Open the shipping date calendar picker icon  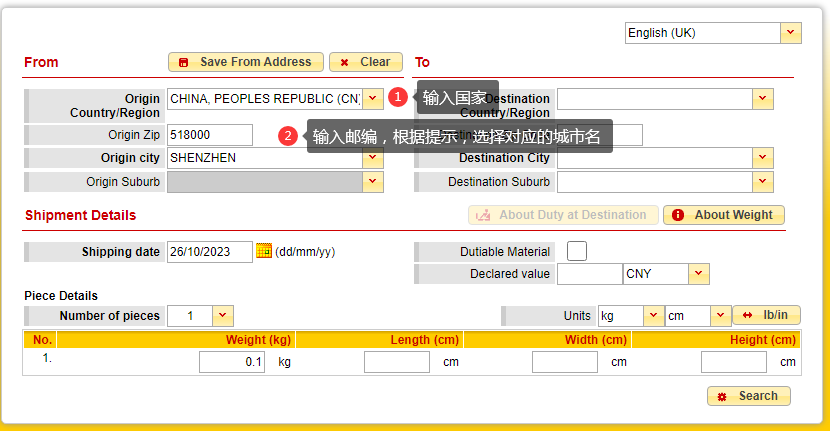264,251
